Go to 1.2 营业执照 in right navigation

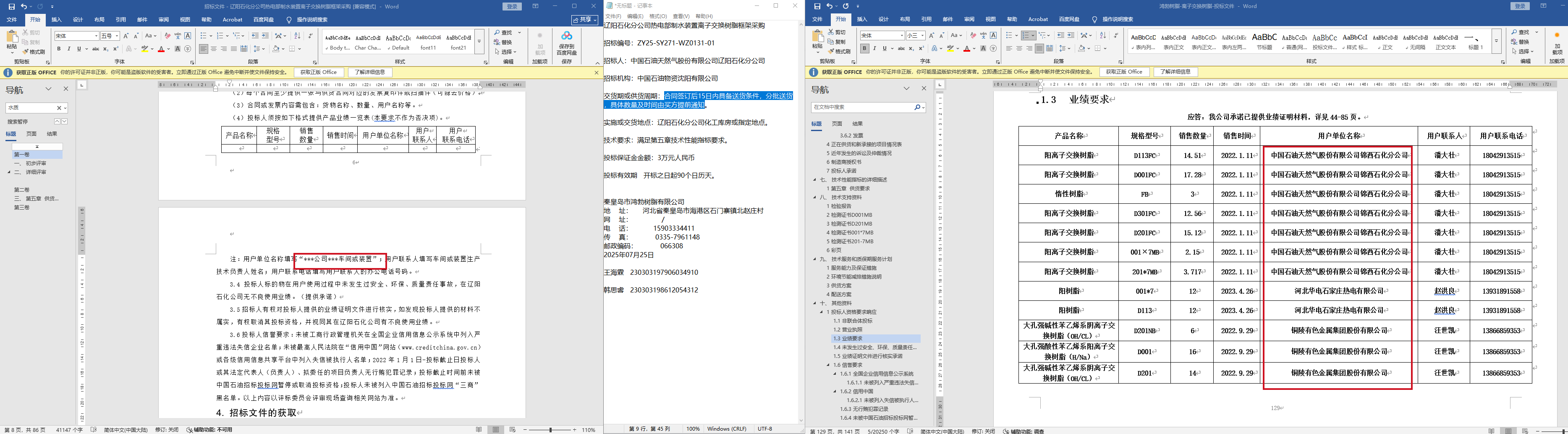click(x=848, y=330)
